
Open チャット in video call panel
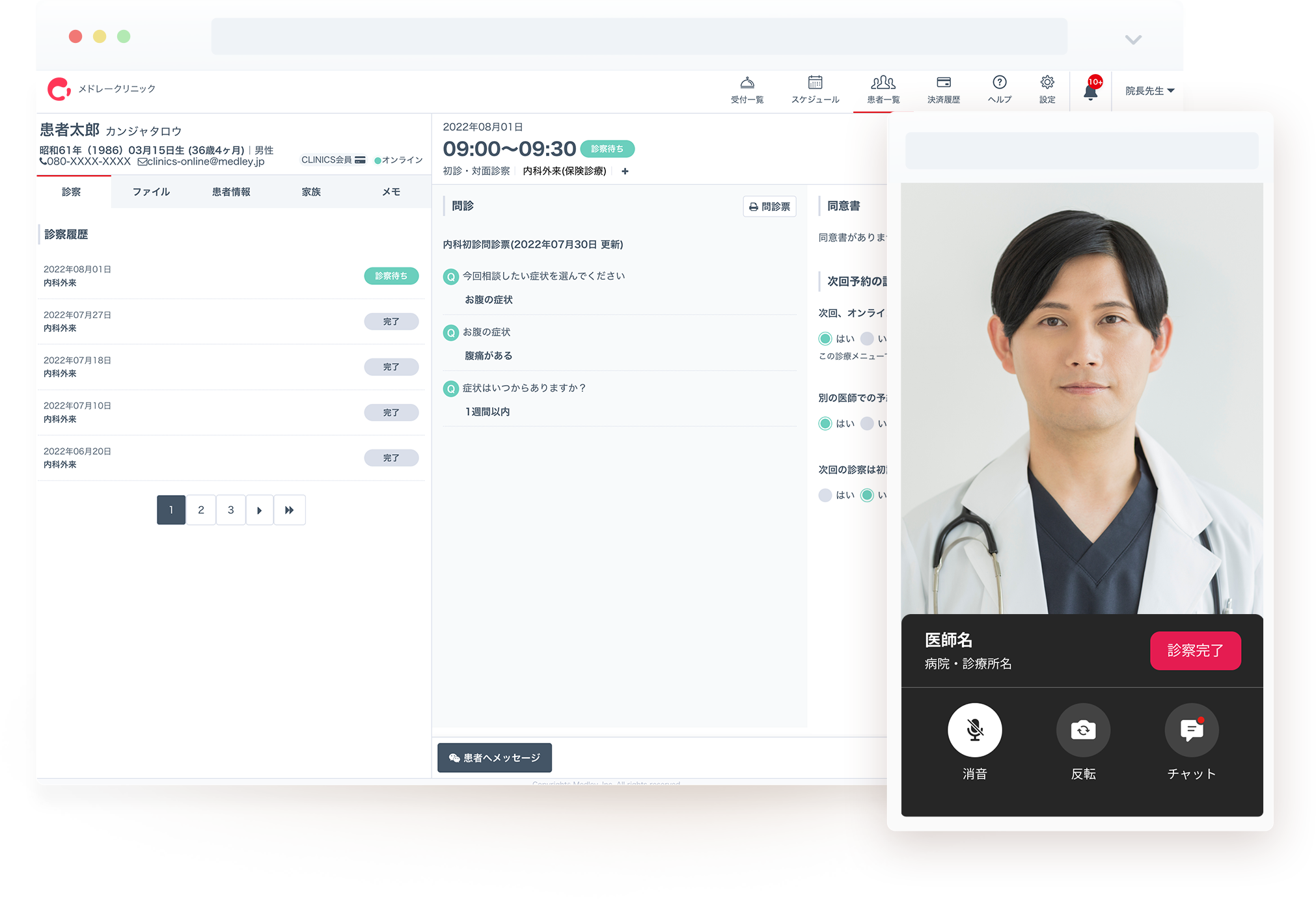pyautogui.click(x=1191, y=730)
